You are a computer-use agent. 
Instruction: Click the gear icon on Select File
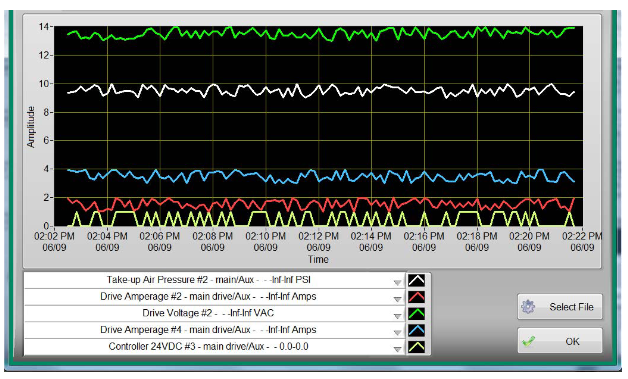tap(528, 306)
